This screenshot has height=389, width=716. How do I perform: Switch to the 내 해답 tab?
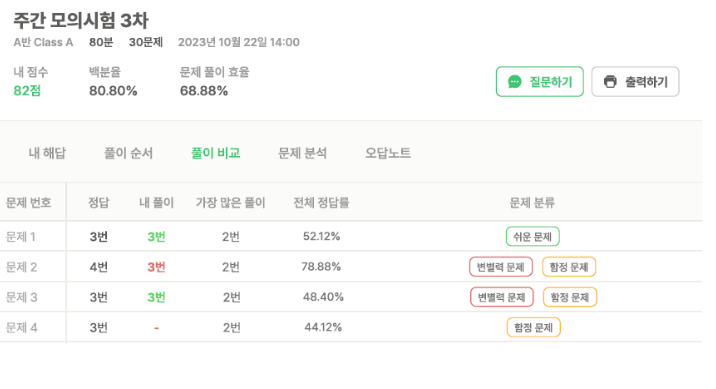pyautogui.click(x=47, y=153)
